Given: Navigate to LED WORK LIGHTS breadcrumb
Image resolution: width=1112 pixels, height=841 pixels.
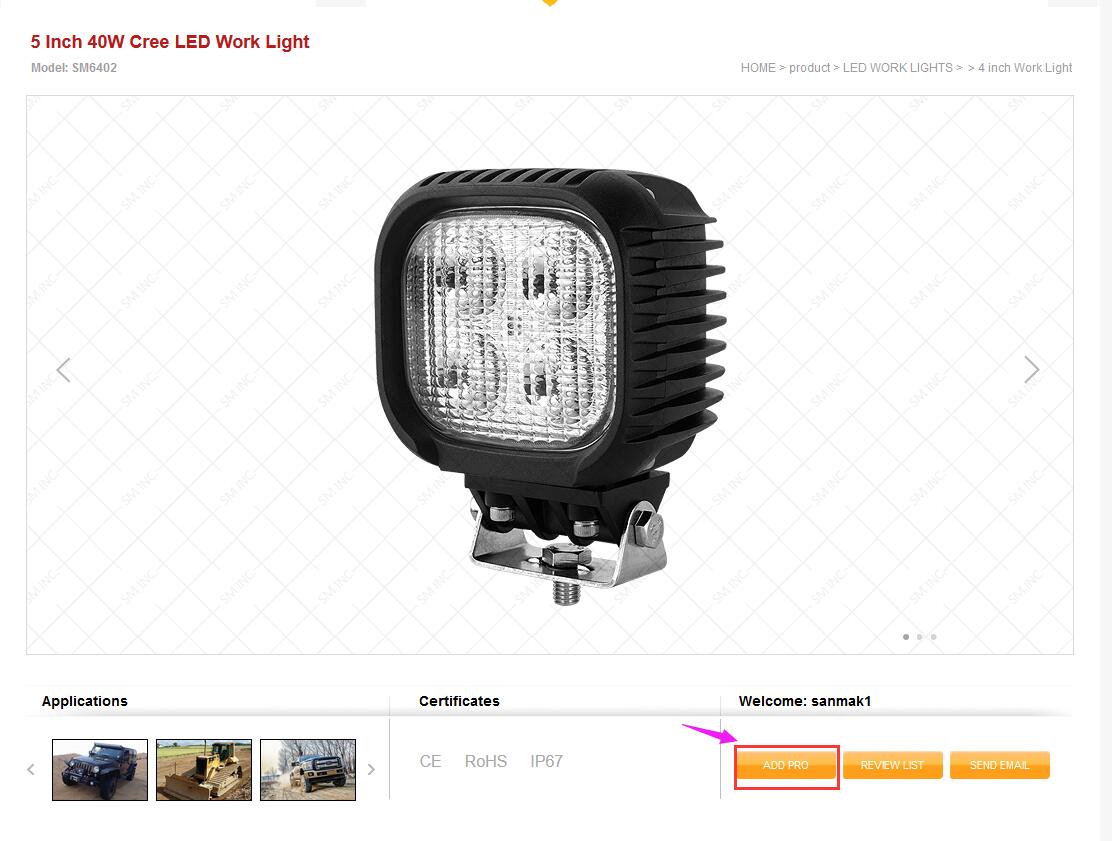Looking at the screenshot, I should coord(897,68).
